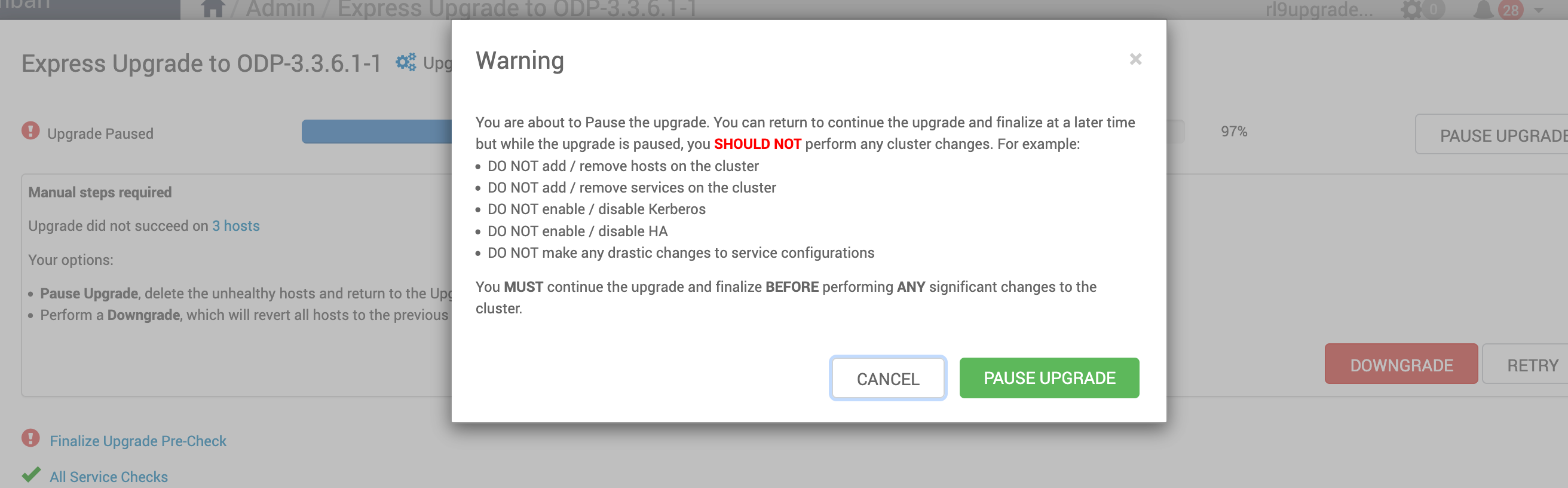
Task: Expand the user dropdown arrow at top right
Action: click(x=1538, y=10)
